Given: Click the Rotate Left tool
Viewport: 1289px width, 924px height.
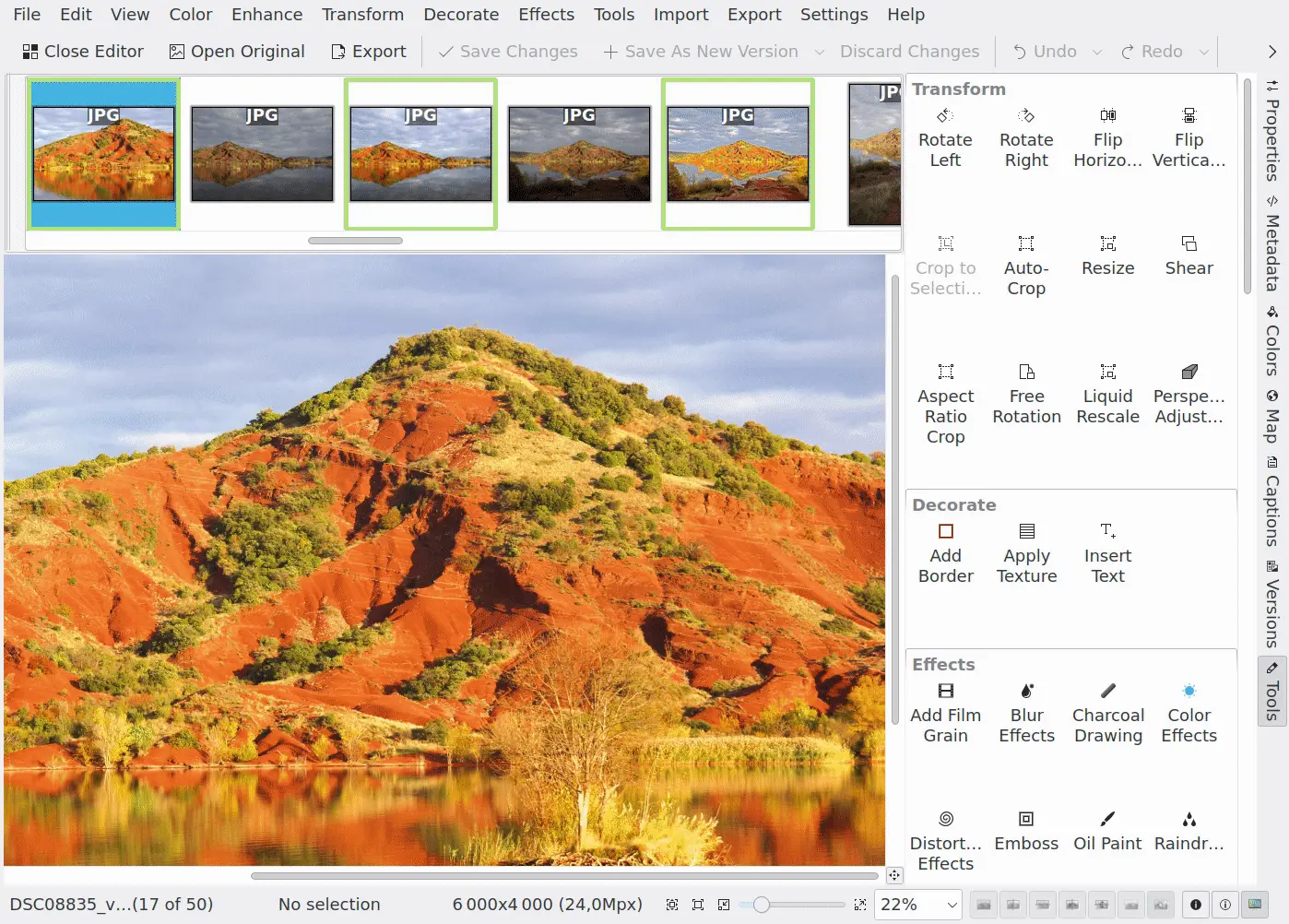Looking at the screenshot, I should pyautogui.click(x=945, y=138).
